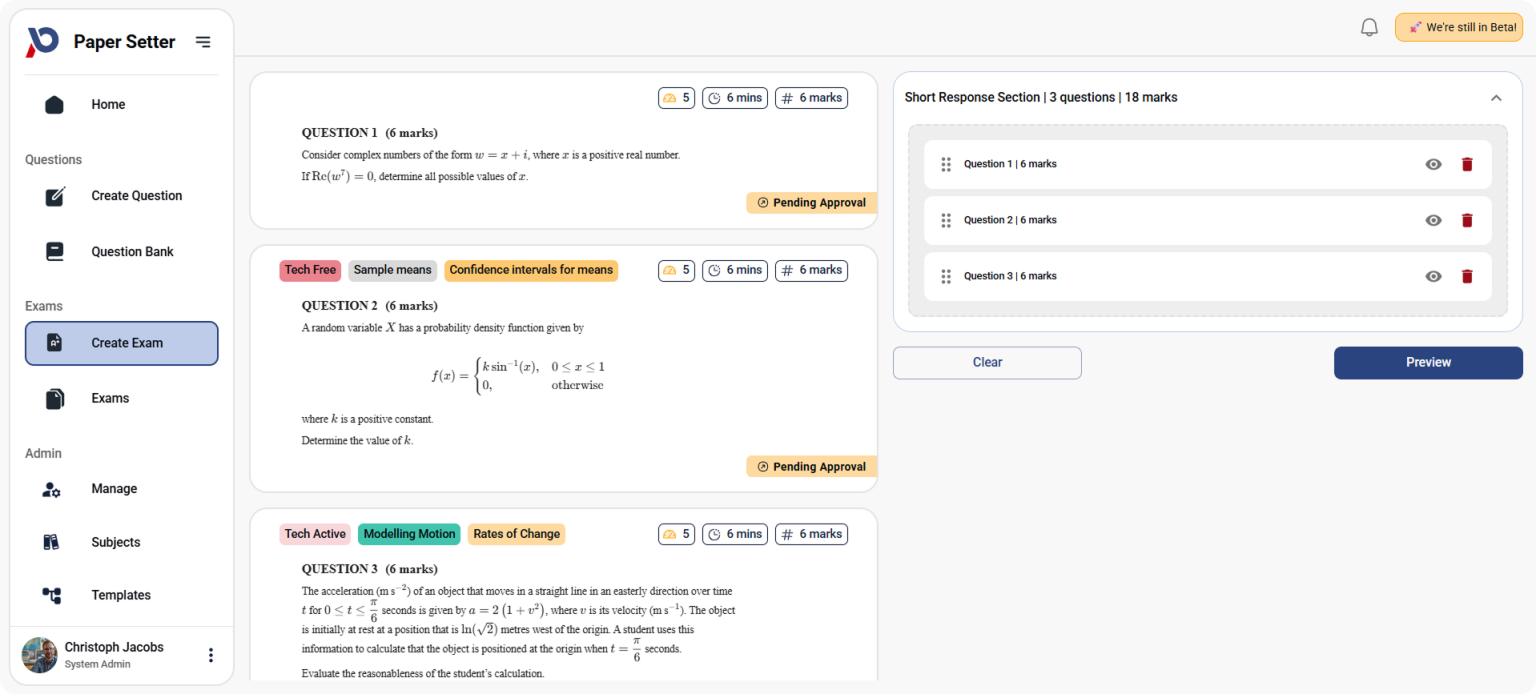Screen dimensions: 1536x694
Task: Select the Exams icon in the sidebar
Action: coord(54,397)
